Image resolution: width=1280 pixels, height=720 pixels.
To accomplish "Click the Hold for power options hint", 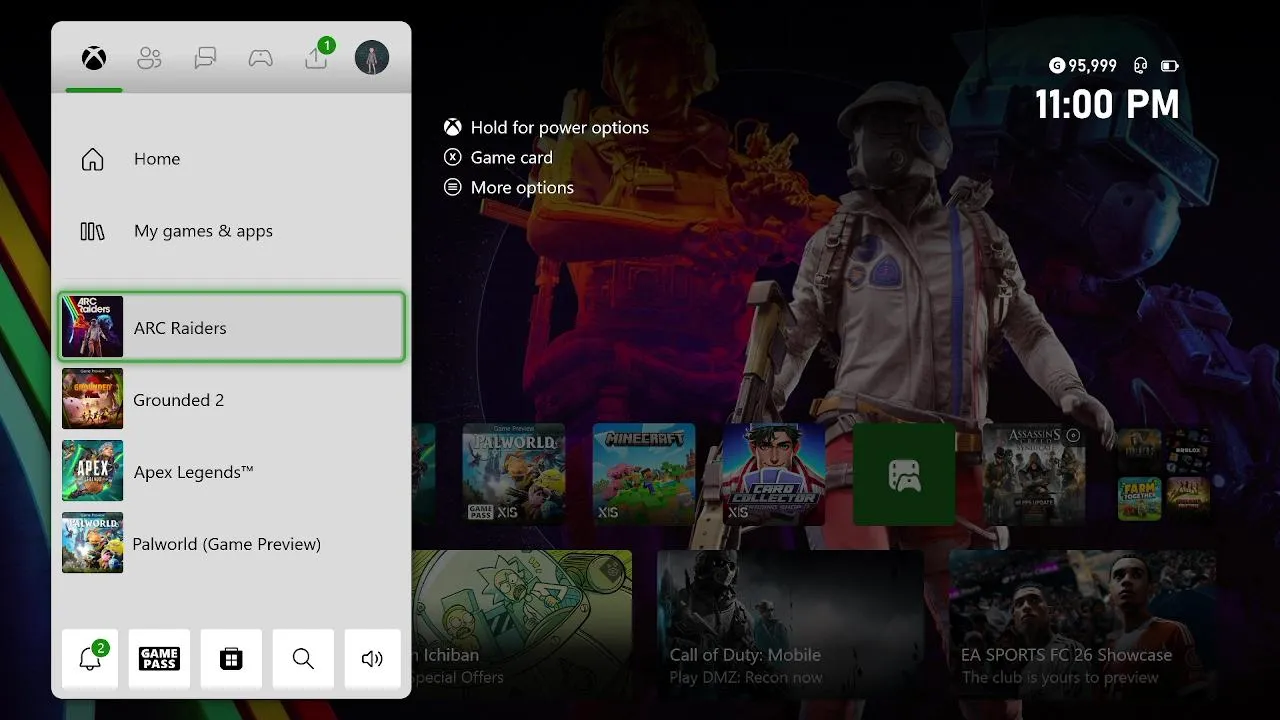I will (x=560, y=127).
